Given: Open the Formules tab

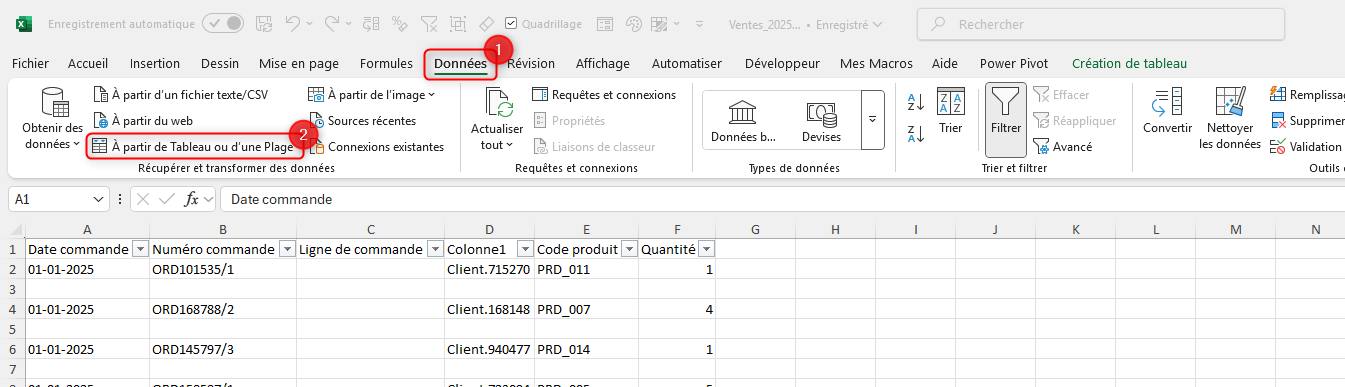Looking at the screenshot, I should 386,63.
